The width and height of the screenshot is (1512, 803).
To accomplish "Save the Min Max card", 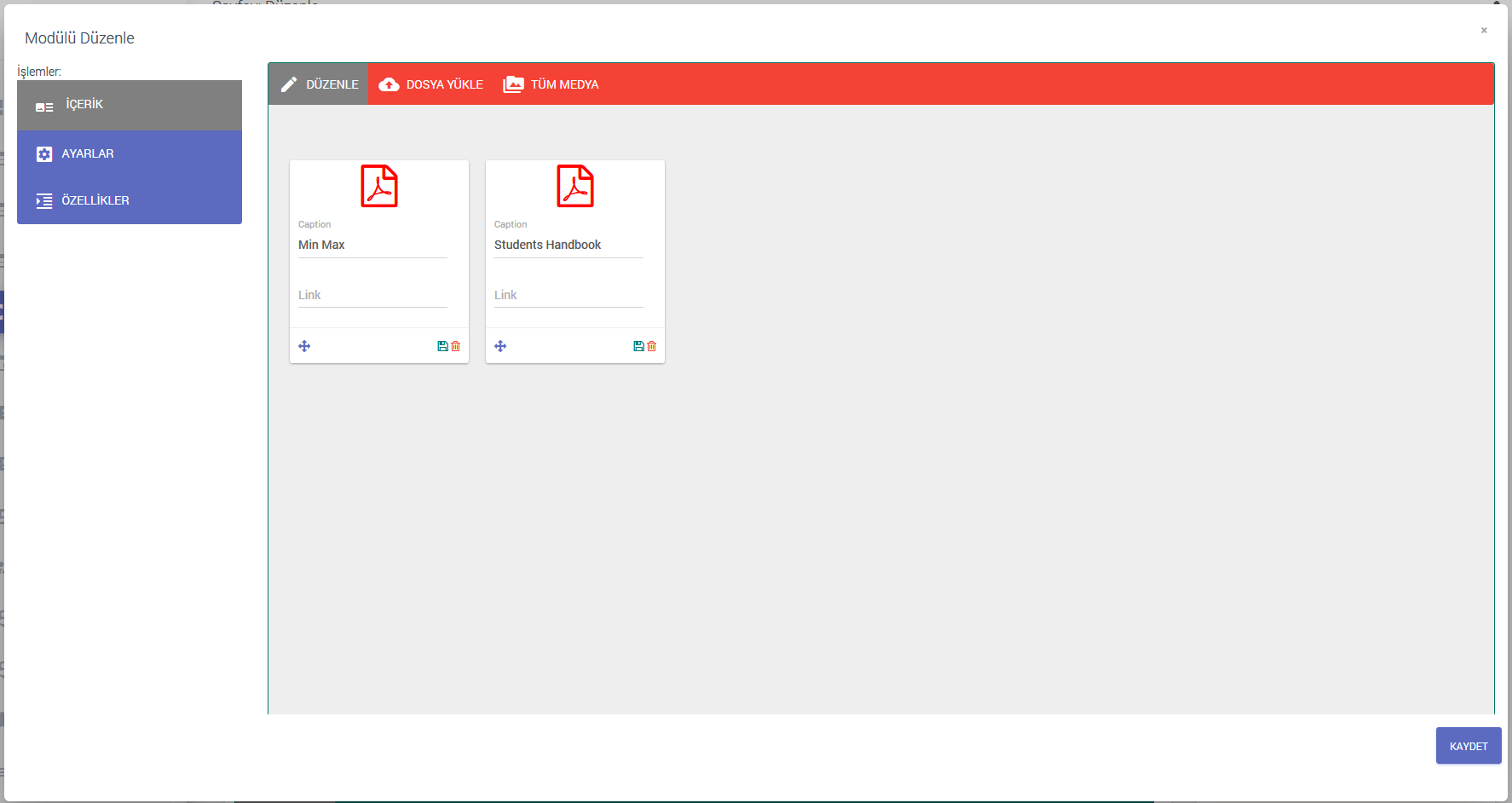I will 442,346.
